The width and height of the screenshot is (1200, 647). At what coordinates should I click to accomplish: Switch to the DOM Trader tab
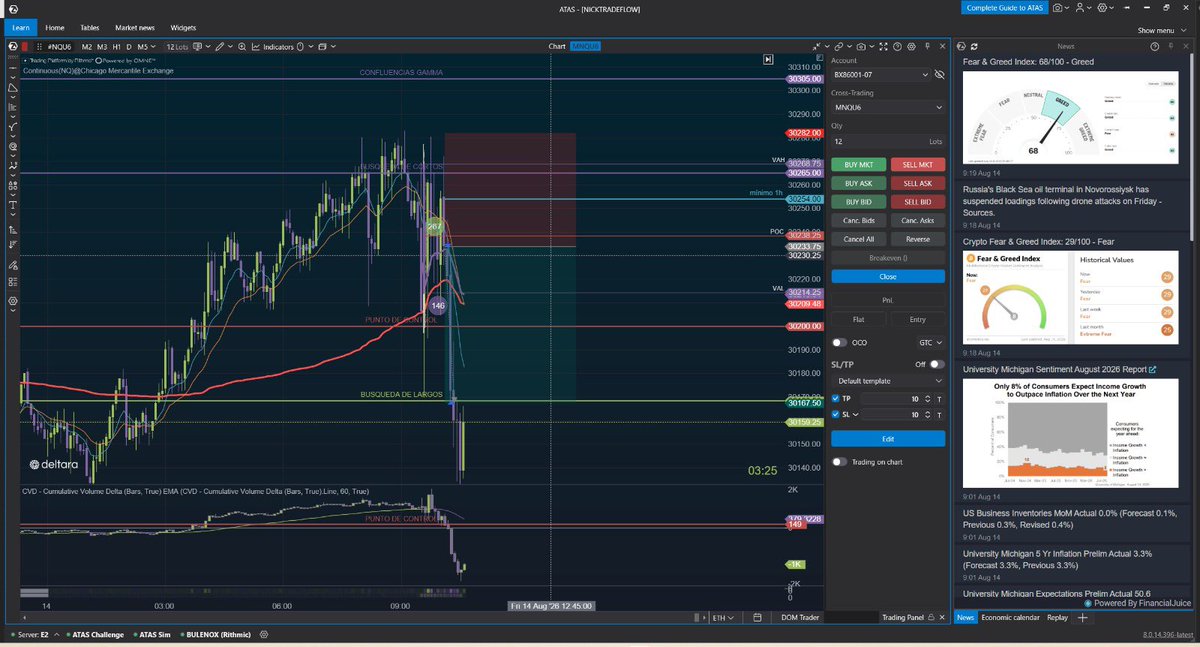800,618
